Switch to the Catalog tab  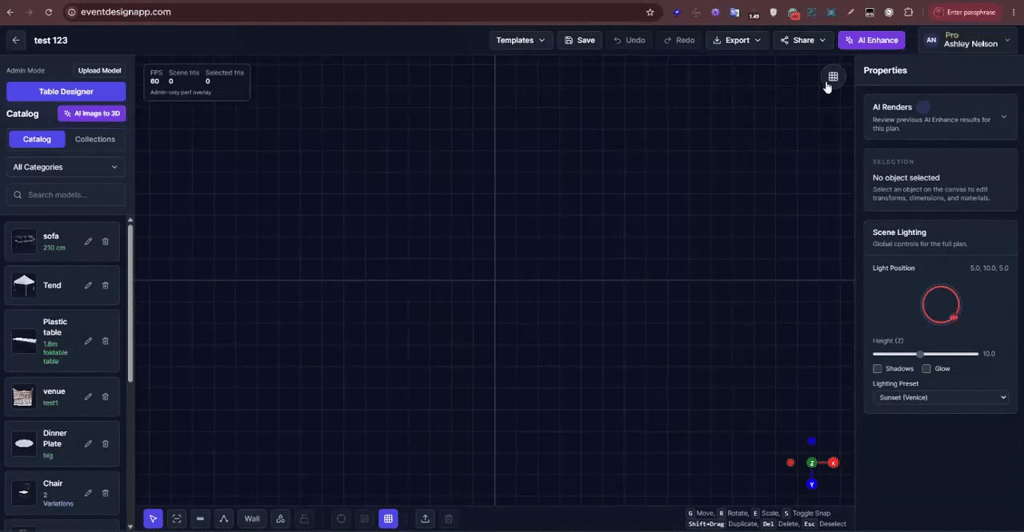[37, 139]
